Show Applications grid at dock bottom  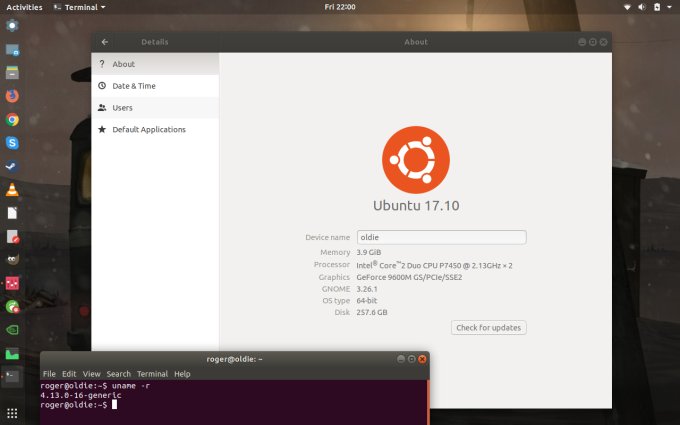tap(12, 412)
